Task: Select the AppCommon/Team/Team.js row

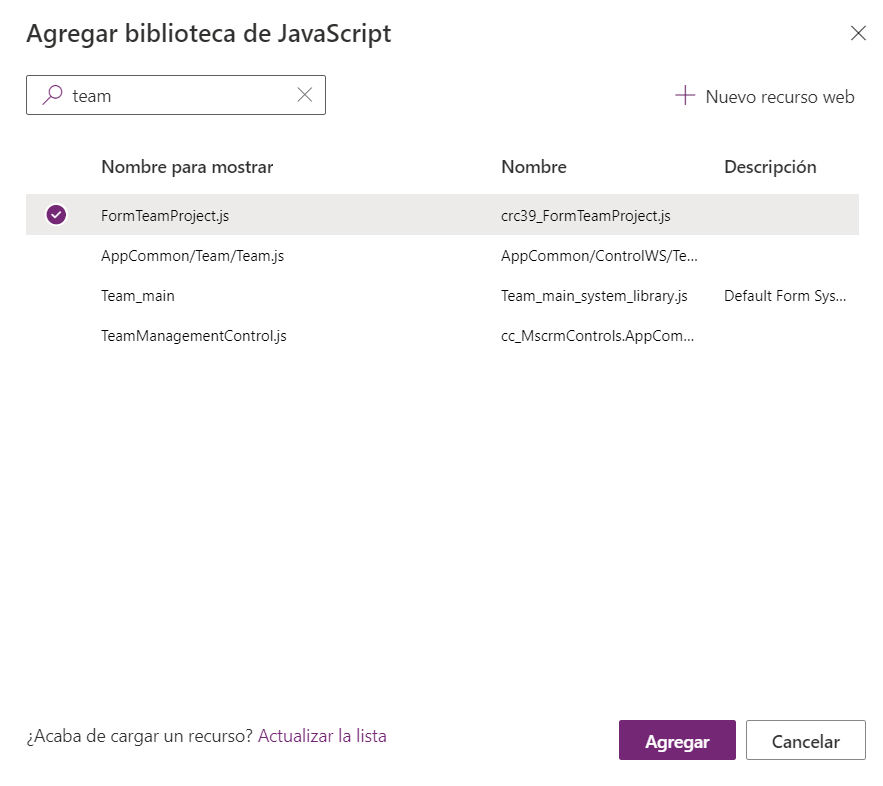Action: [193, 256]
